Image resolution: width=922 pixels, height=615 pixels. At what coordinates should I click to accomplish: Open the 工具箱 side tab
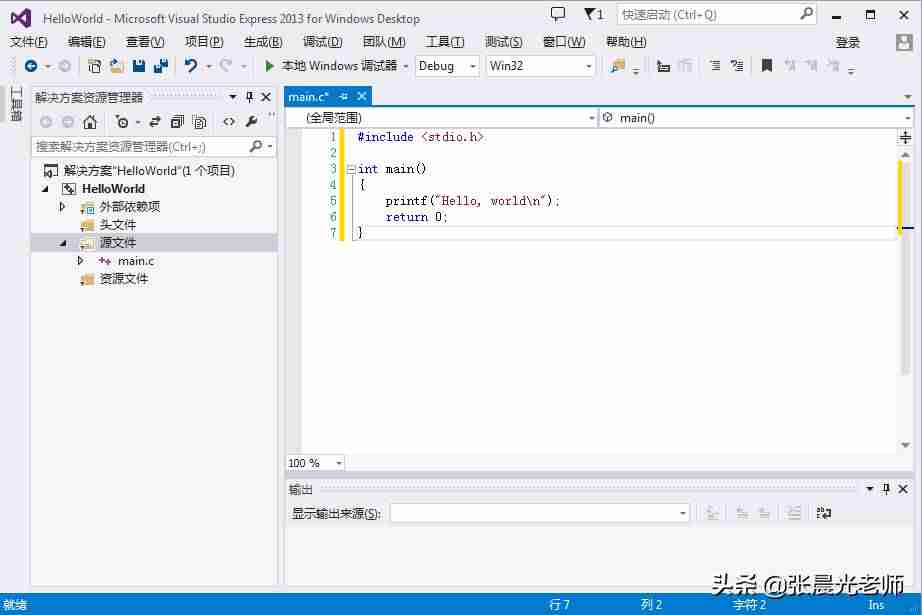click(x=16, y=104)
